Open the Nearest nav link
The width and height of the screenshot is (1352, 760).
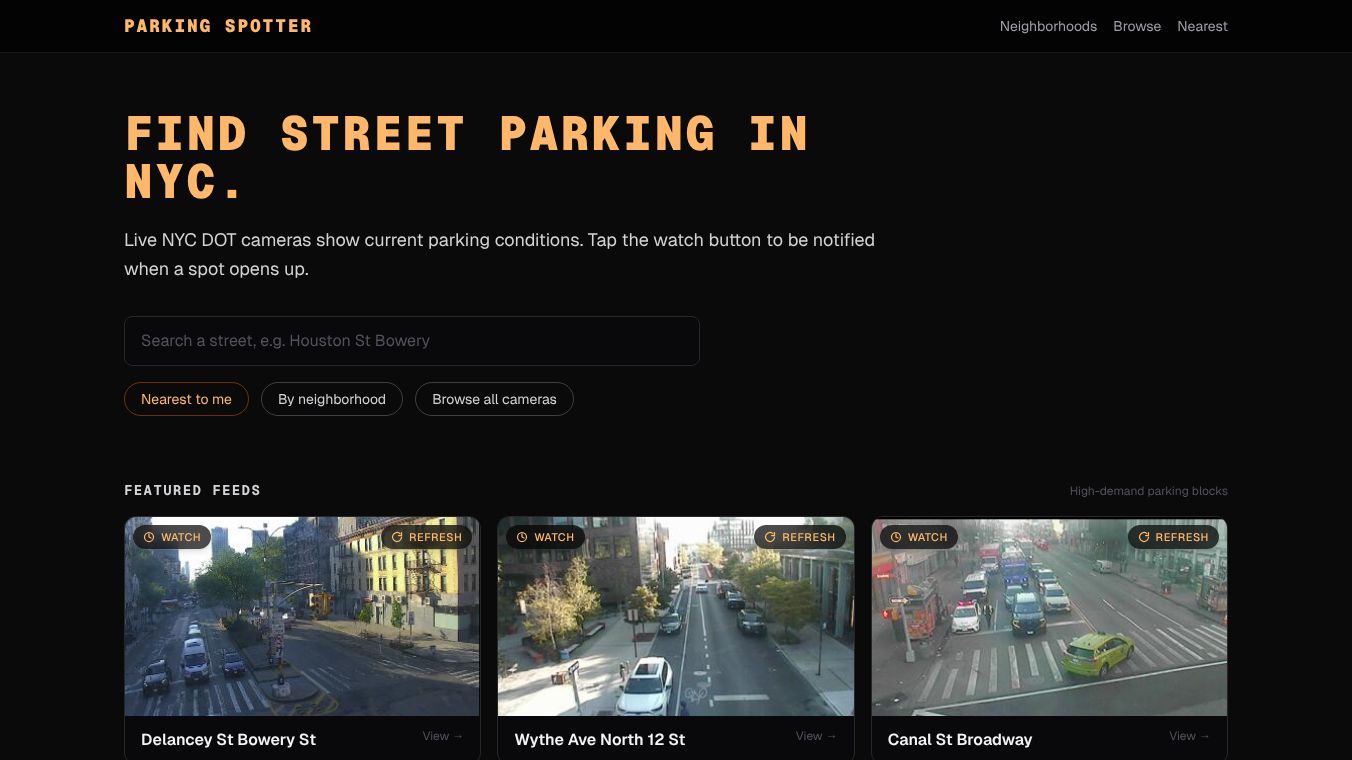click(1202, 26)
